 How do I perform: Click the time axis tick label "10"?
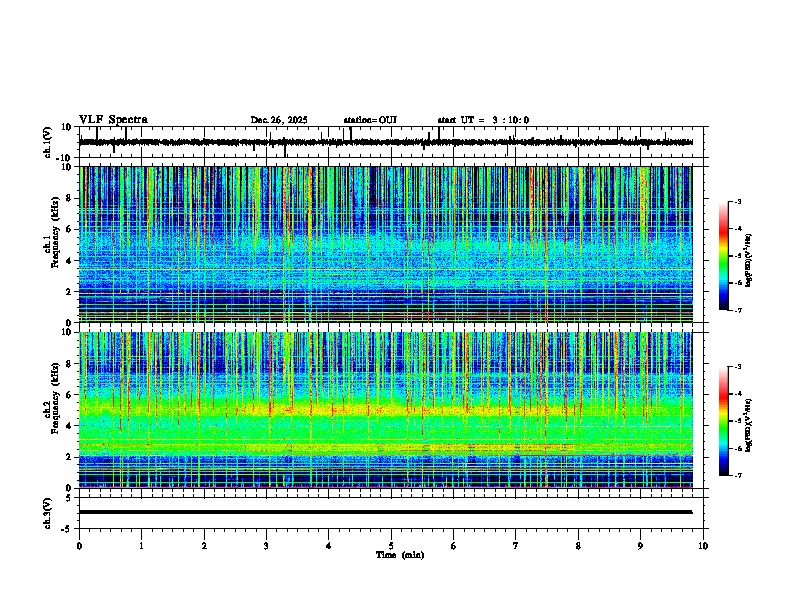tap(703, 546)
